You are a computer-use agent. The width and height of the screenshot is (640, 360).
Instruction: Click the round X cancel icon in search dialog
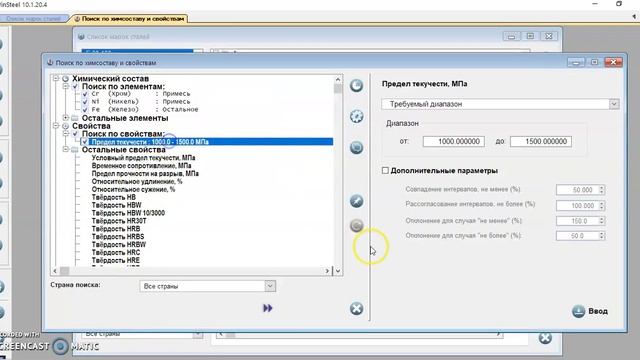356,309
